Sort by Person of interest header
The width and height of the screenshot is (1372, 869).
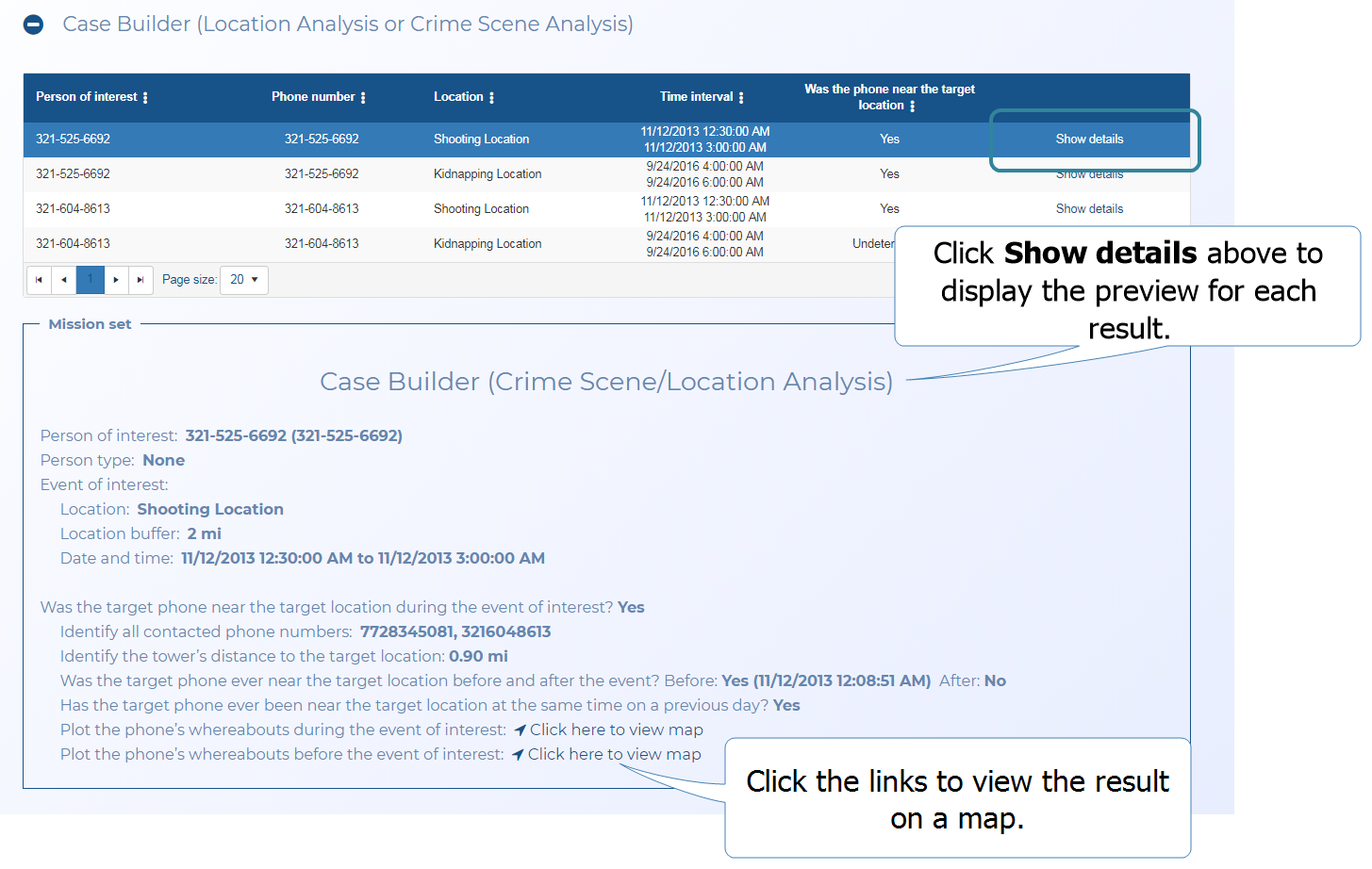(x=86, y=97)
